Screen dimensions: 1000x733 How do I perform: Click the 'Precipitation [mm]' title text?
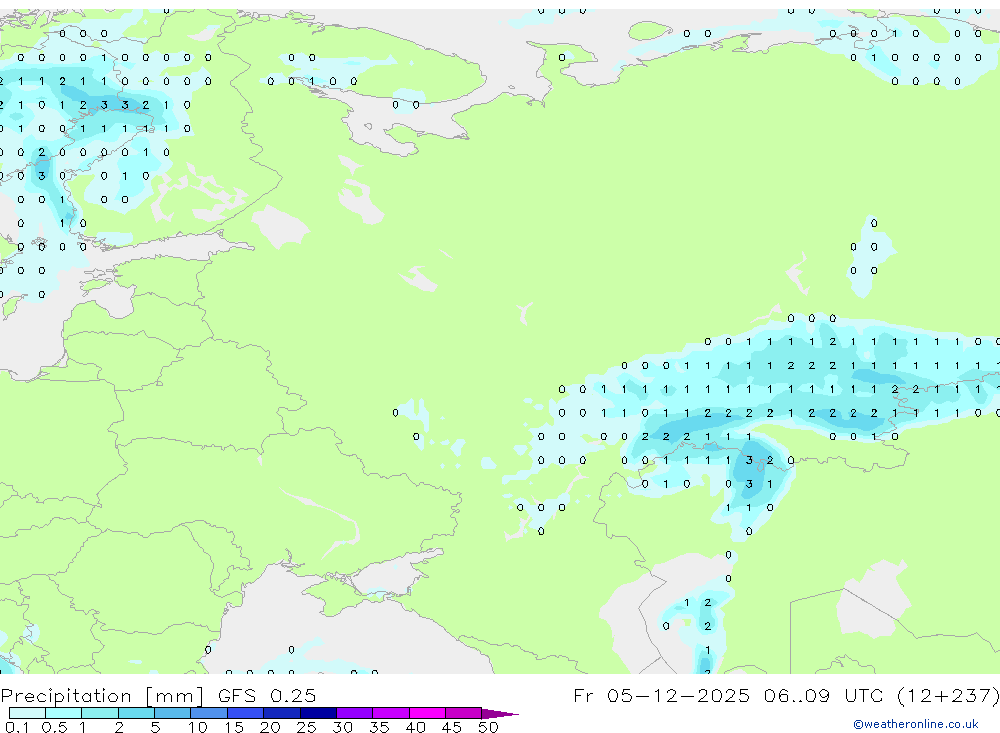pyautogui.click(x=102, y=695)
